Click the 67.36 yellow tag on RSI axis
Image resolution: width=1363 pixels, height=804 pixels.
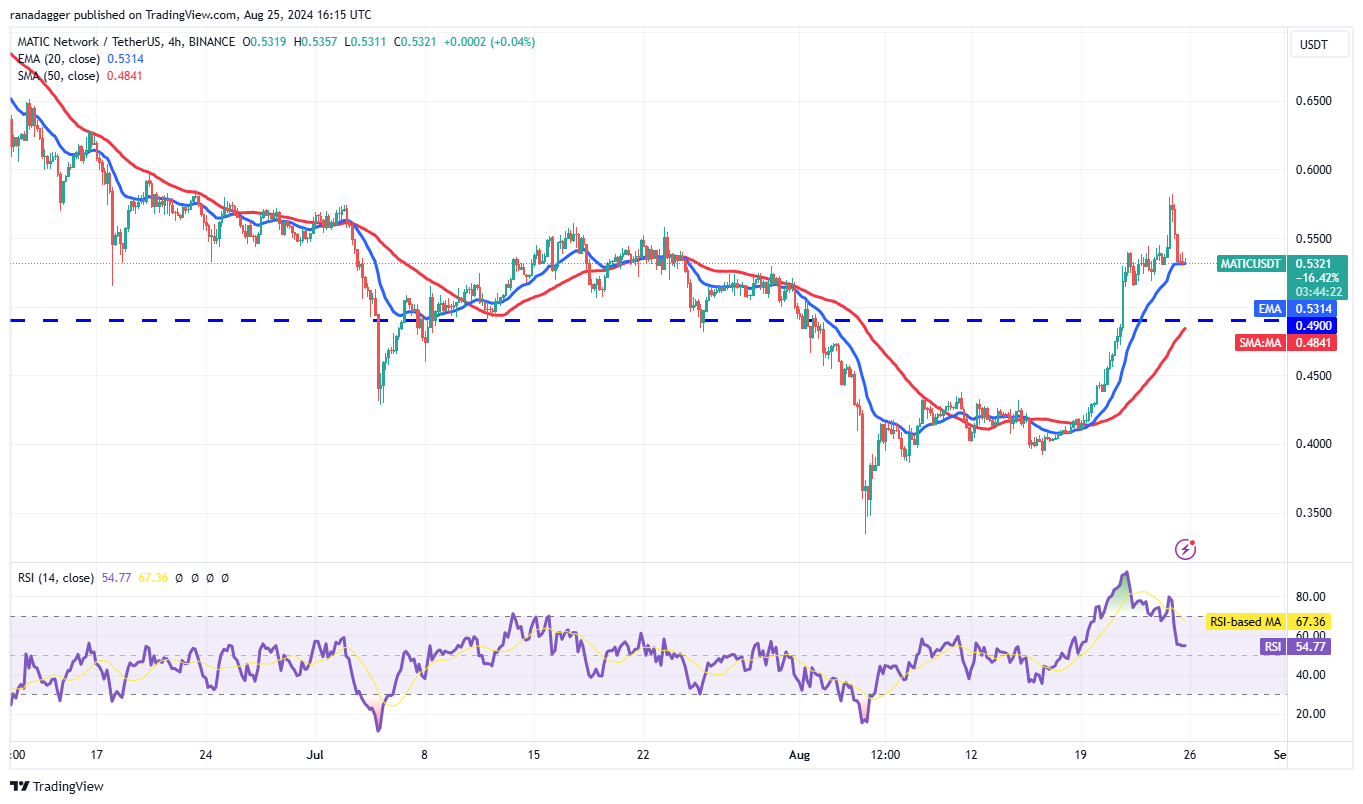coord(1310,622)
